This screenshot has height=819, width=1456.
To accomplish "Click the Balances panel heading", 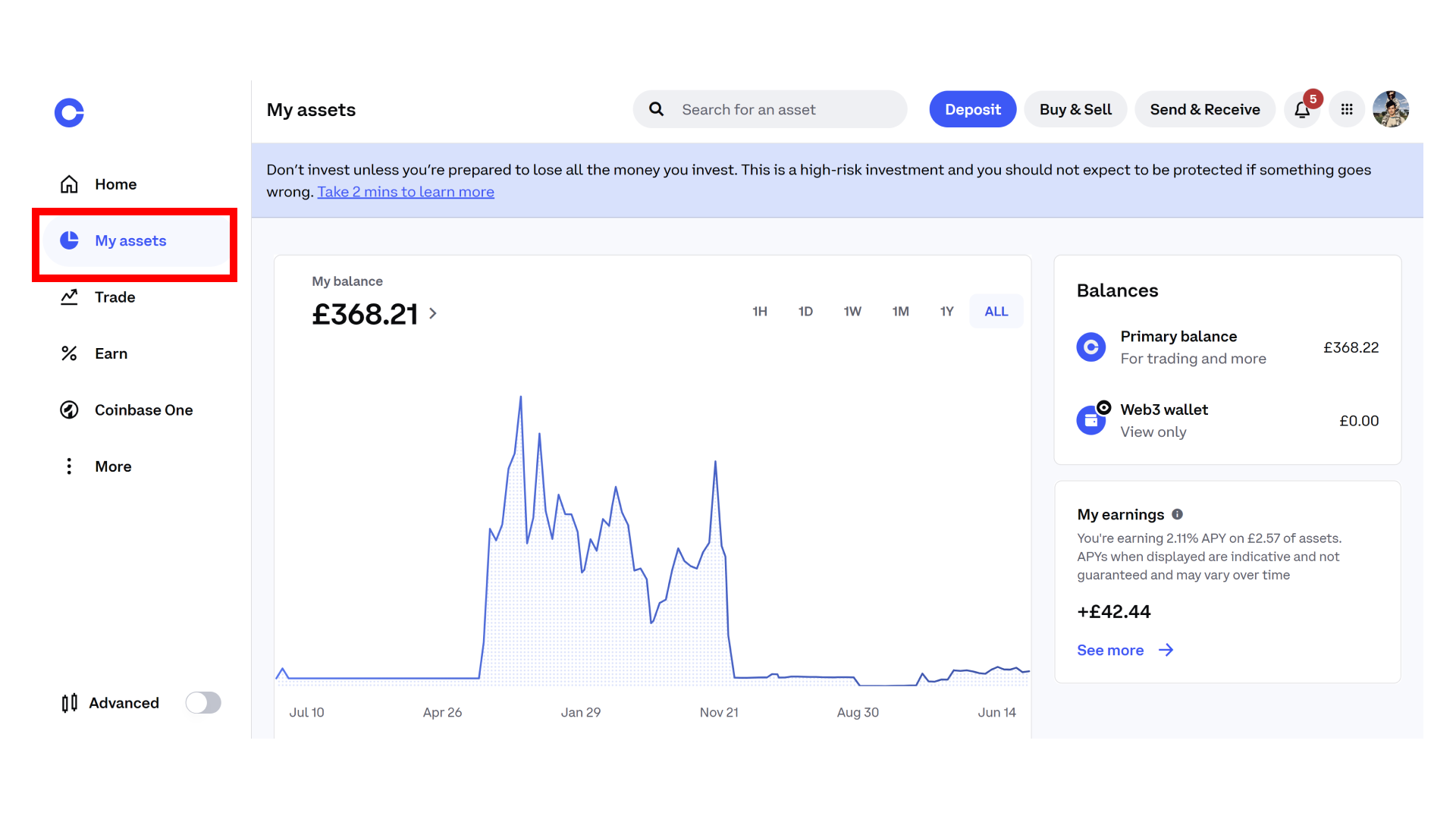I will click(x=1117, y=290).
